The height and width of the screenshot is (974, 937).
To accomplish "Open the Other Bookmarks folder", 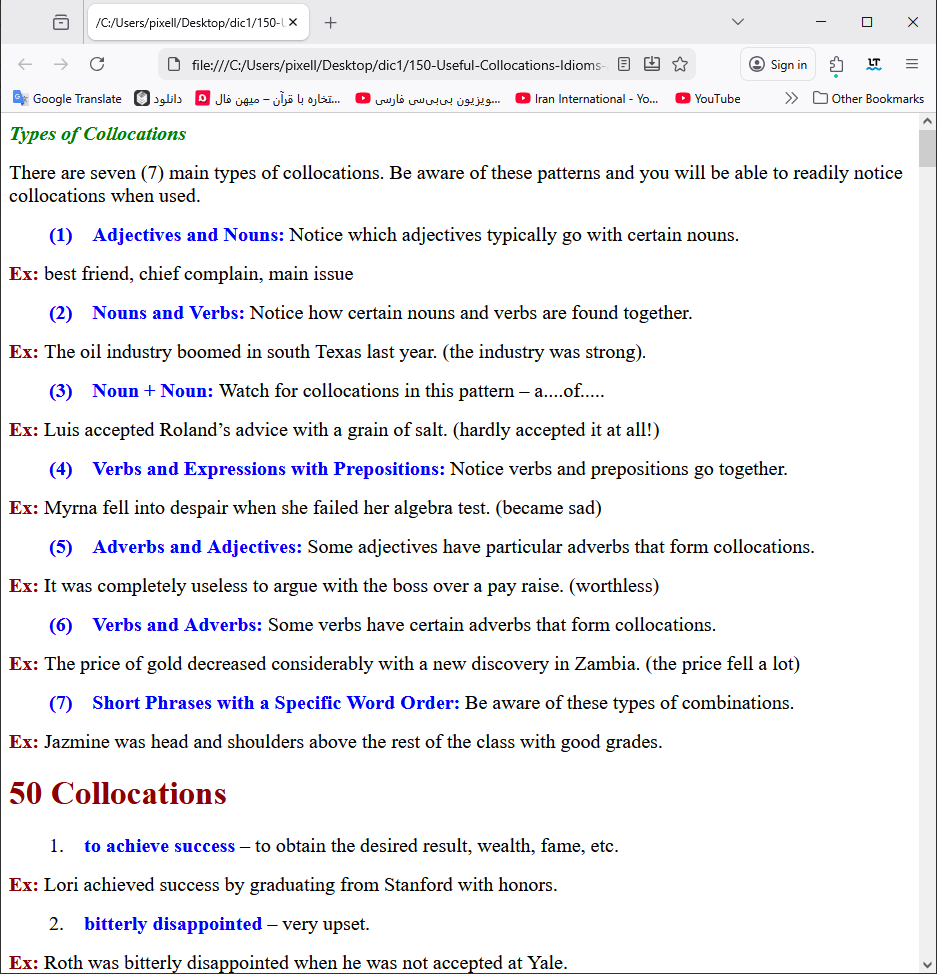I will 868,98.
